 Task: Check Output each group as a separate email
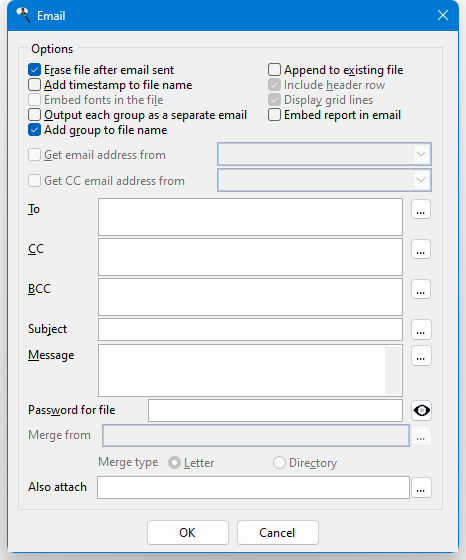34,115
